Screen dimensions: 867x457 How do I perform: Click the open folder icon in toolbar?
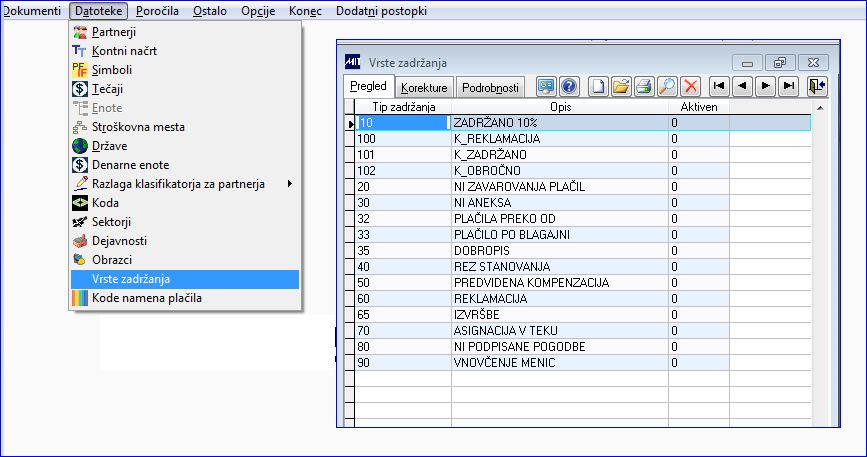pos(621,86)
